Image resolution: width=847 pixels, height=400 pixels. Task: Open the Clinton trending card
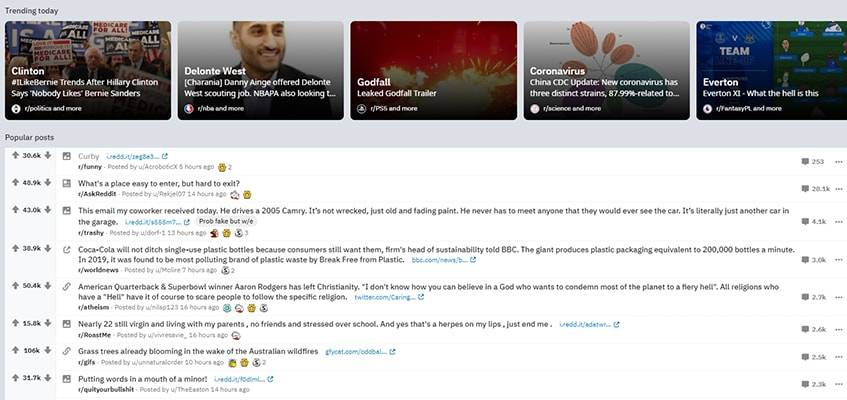[88, 70]
